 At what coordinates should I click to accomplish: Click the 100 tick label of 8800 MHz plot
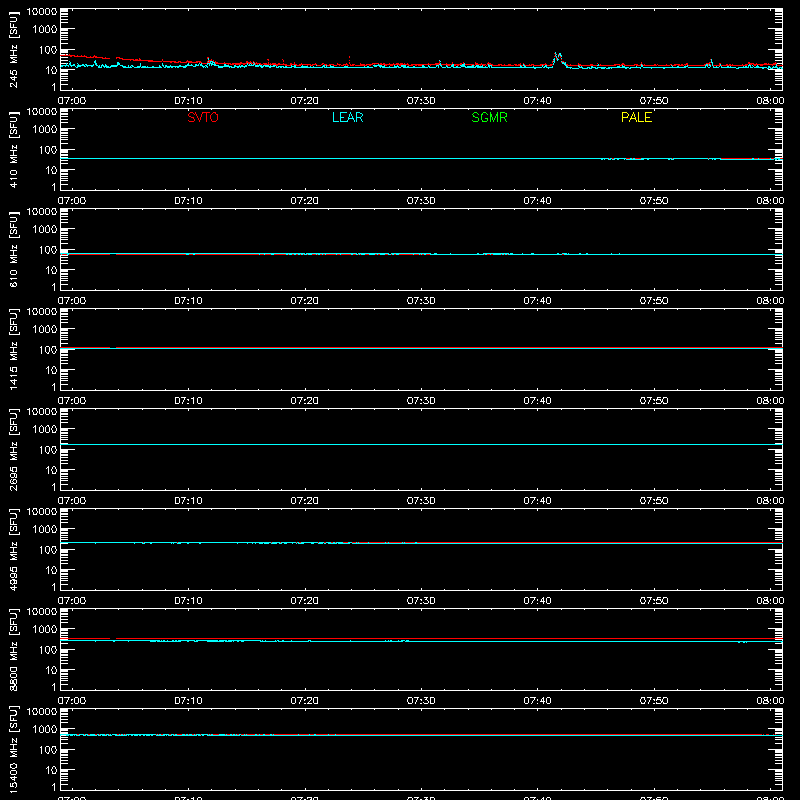point(48,650)
